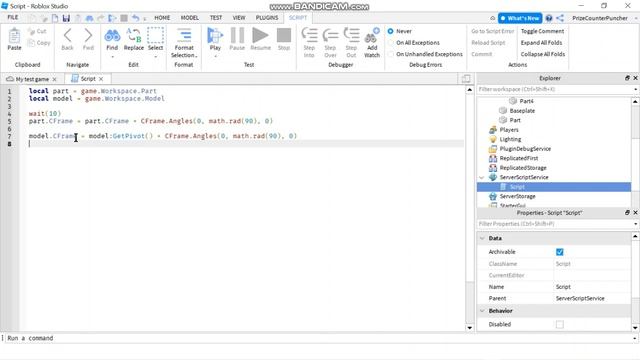Viewport: 640px width, 360px height.
Task: Open the Find dropdown arrow
Action: coord(112,56)
